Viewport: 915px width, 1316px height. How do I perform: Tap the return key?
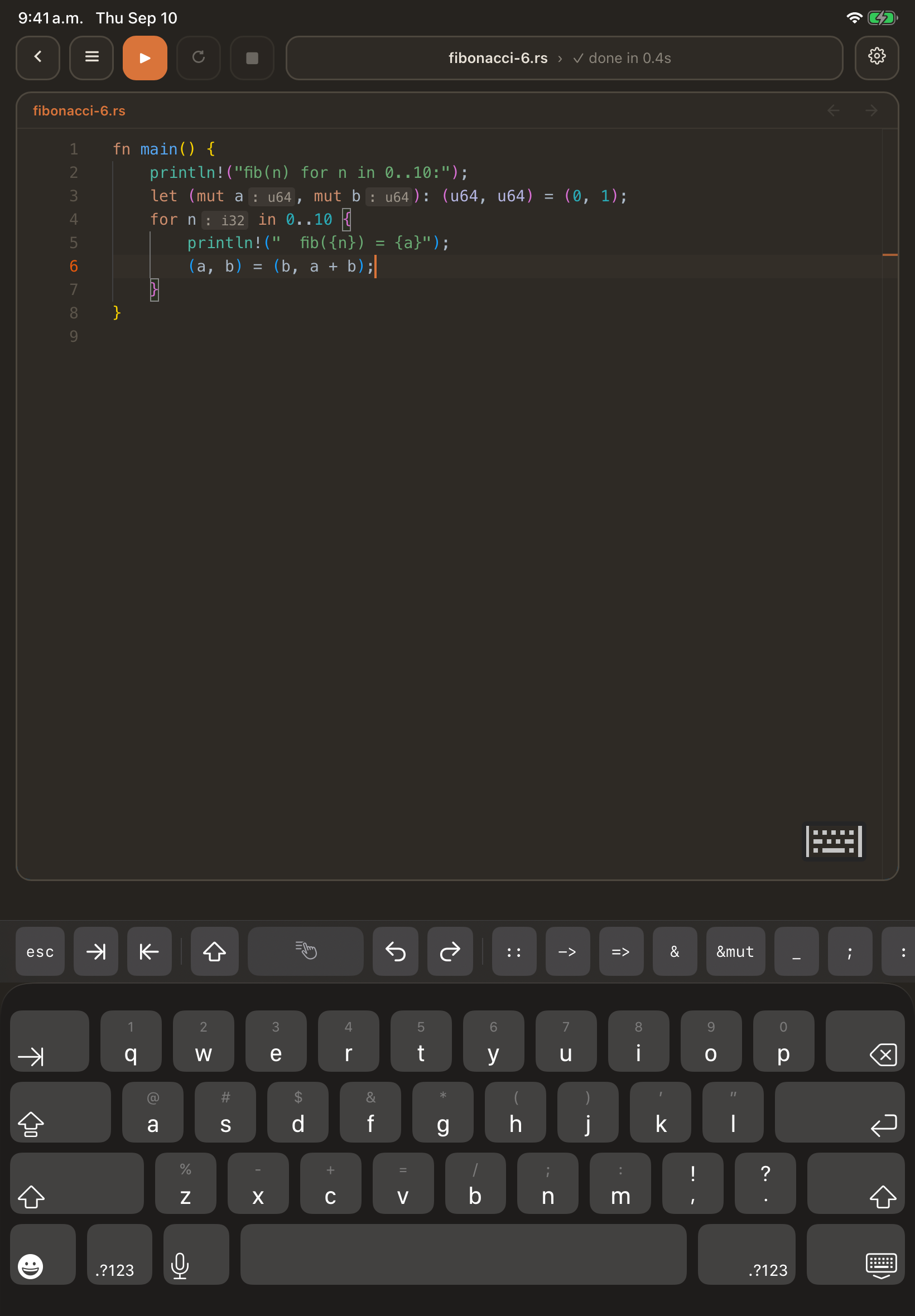click(x=840, y=1112)
